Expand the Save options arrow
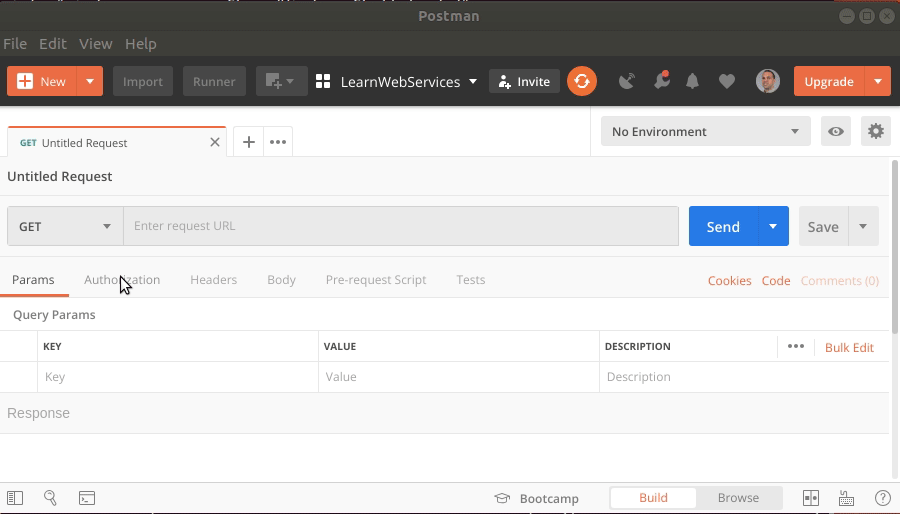The height and width of the screenshot is (514, 900). (863, 226)
